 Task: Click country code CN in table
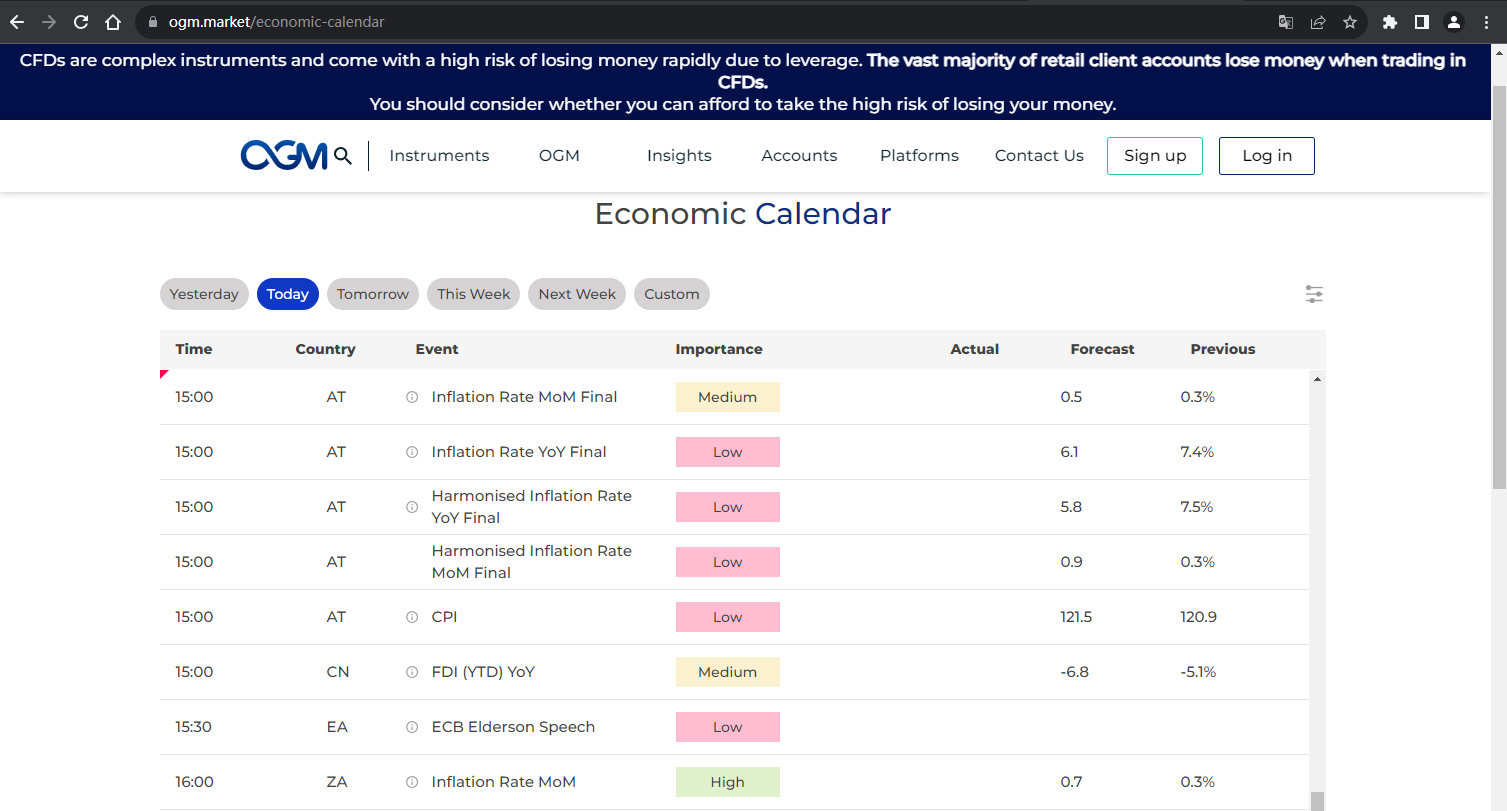(338, 672)
